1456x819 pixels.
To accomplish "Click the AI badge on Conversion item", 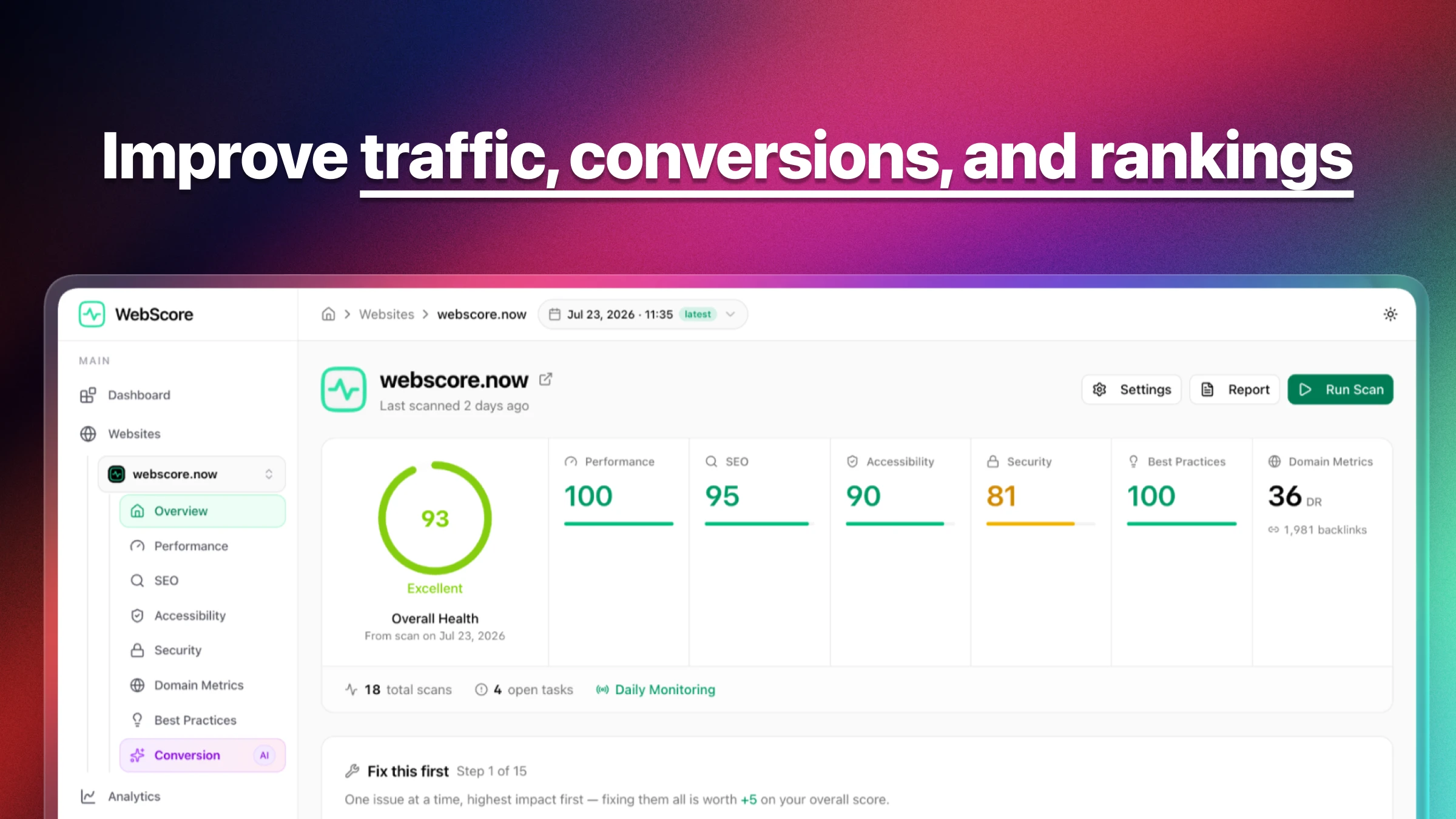I will (265, 755).
